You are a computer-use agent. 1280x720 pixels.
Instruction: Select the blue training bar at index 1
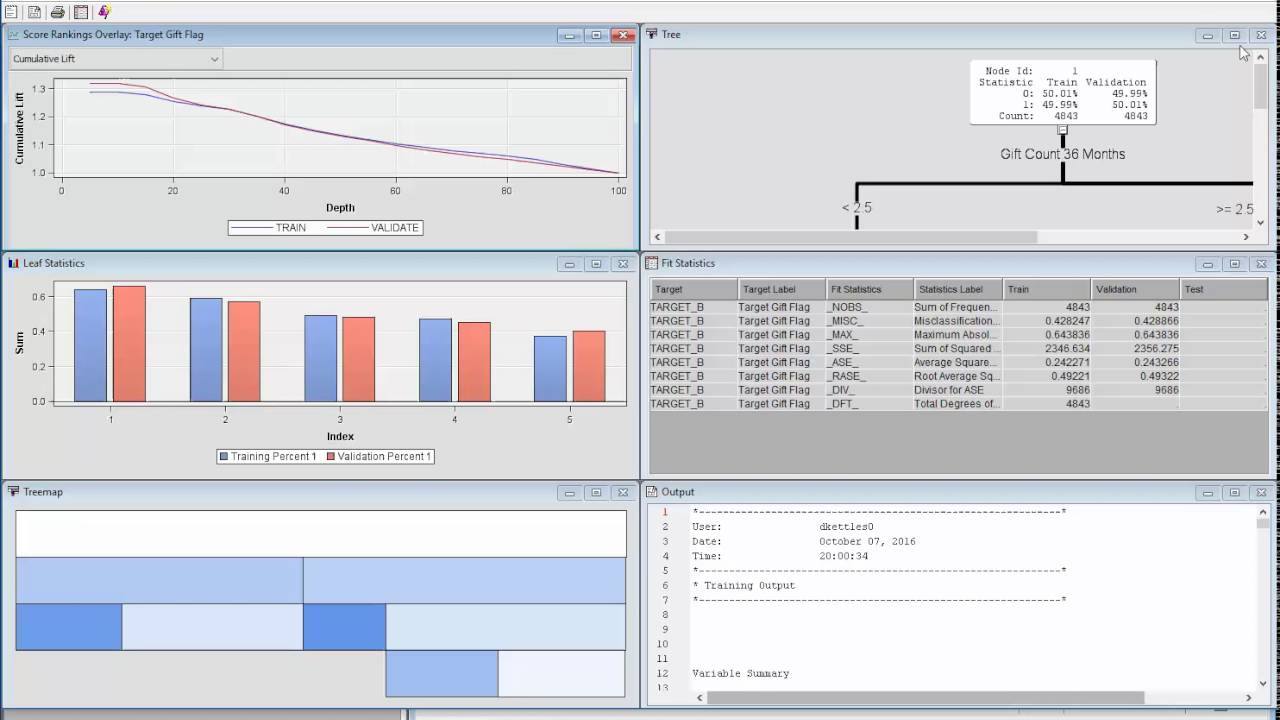pyautogui.click(x=90, y=345)
